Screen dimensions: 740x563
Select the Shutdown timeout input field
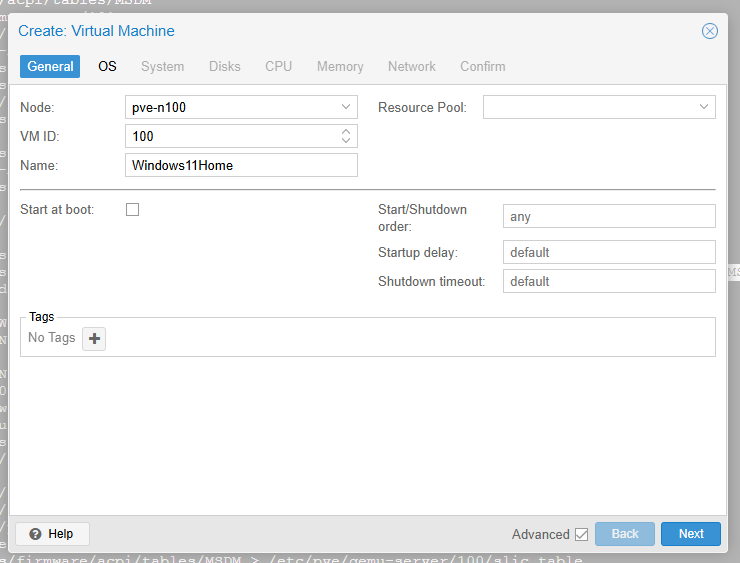(609, 281)
